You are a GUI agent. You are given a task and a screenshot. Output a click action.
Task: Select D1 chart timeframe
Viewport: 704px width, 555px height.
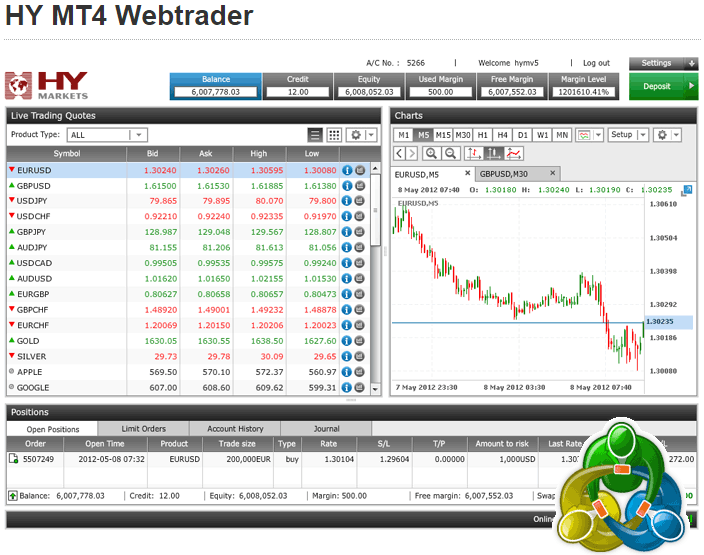pyautogui.click(x=523, y=135)
